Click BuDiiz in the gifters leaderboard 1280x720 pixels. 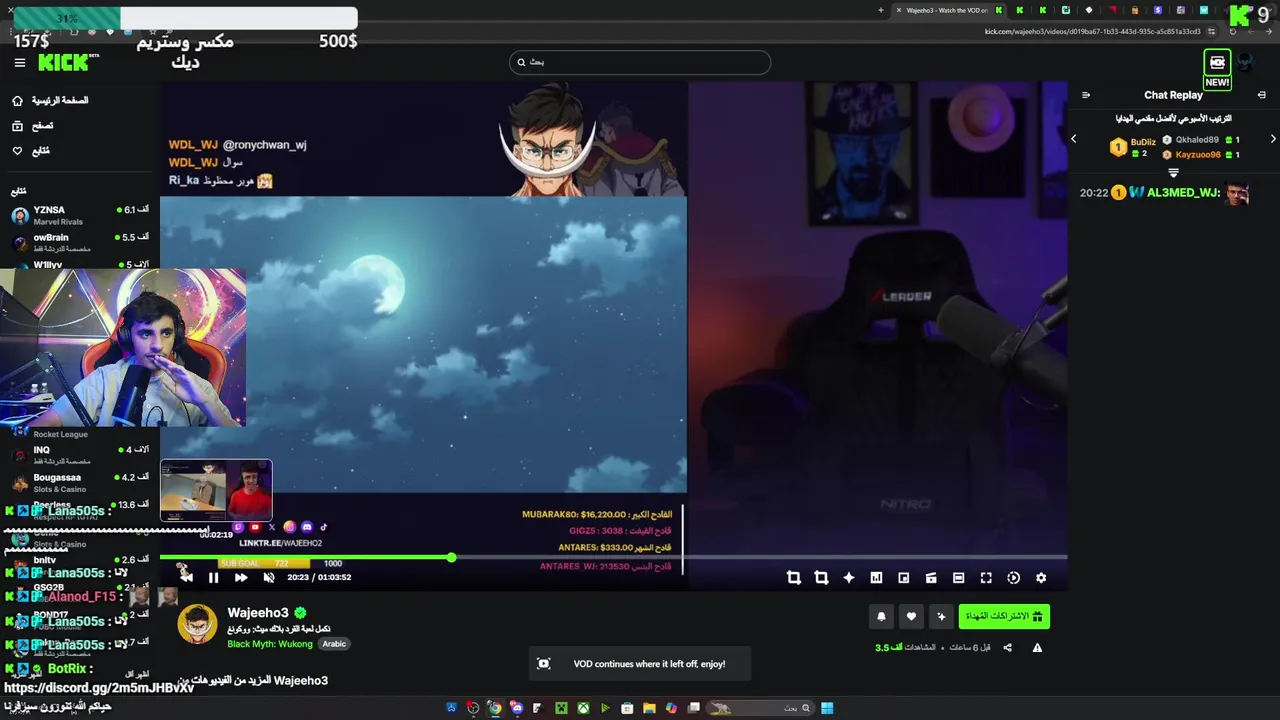[x=1143, y=142]
